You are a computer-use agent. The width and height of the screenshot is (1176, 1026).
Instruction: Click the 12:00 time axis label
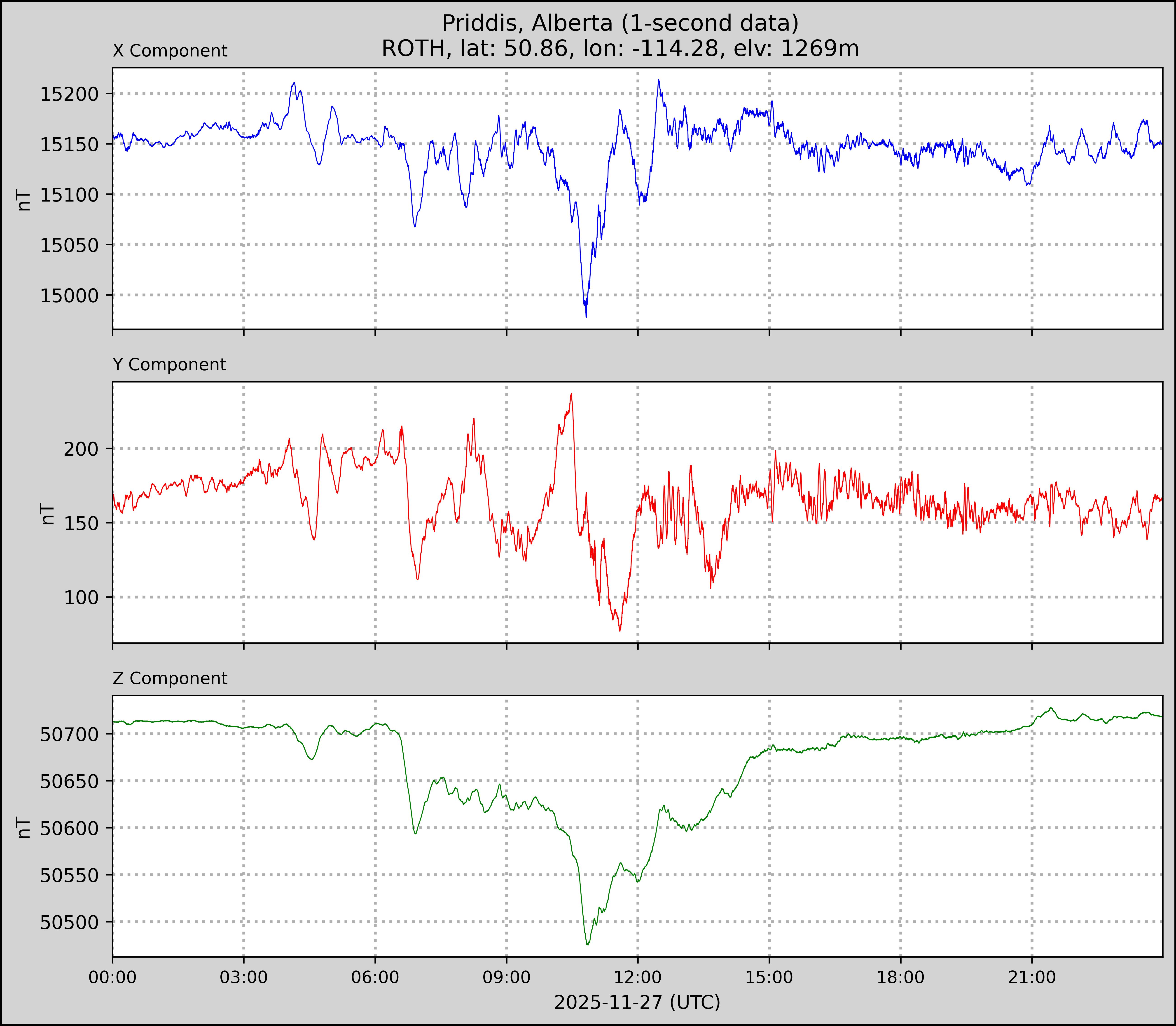tap(638, 977)
